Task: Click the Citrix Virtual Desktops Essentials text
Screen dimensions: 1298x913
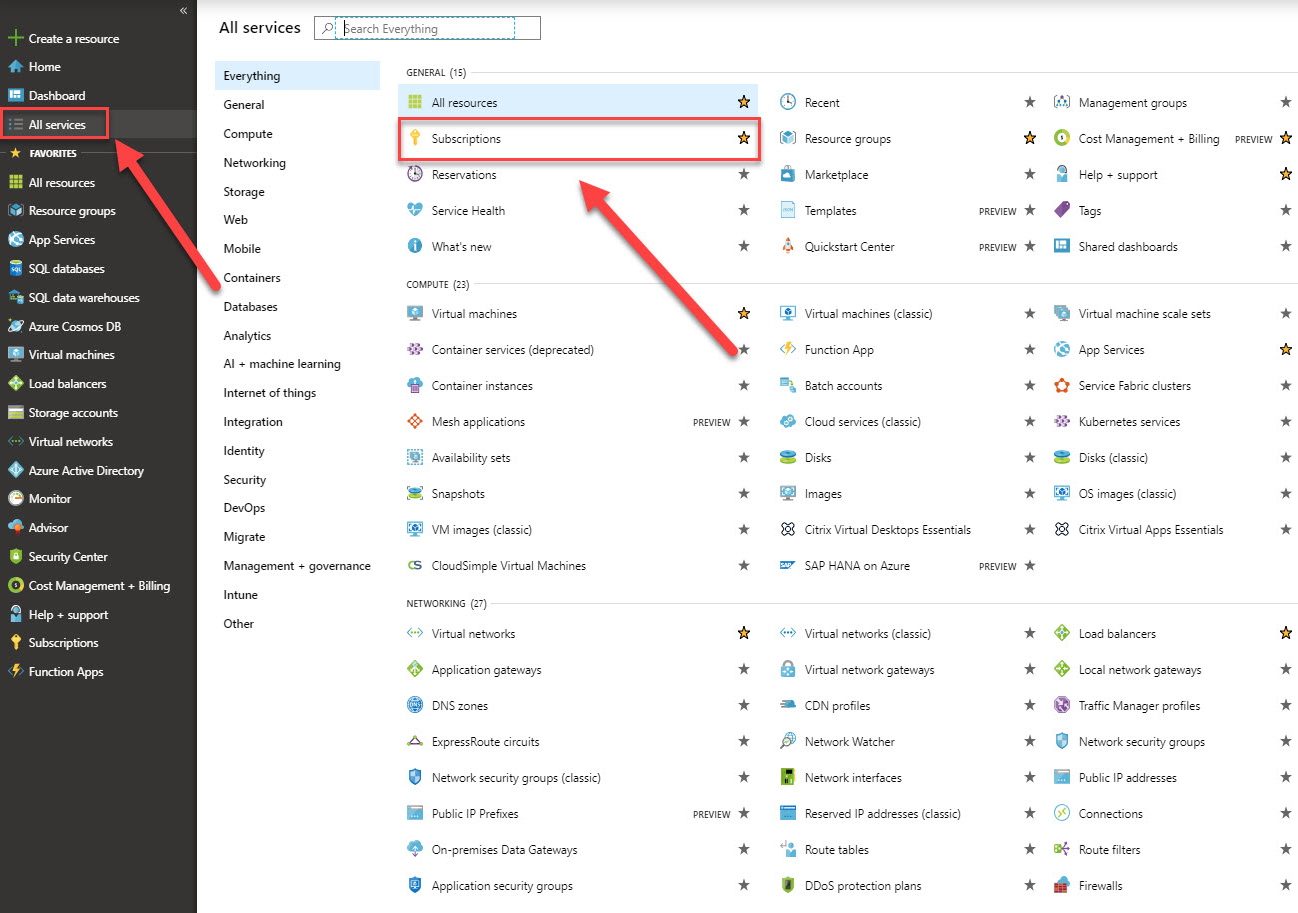Action: (888, 530)
